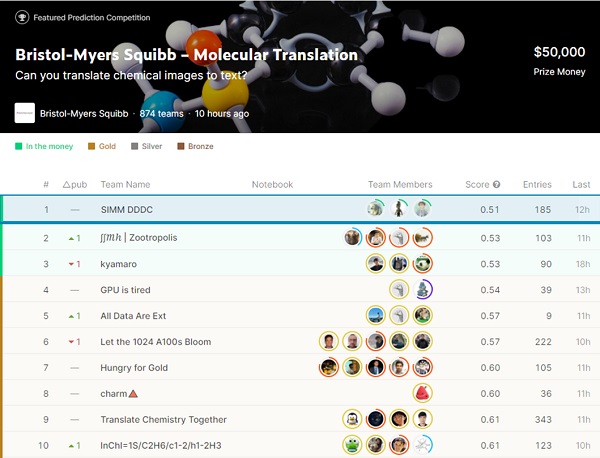The image size is (600, 458).
Task: Click first avatar of kyamaro team
Action: [375, 263]
